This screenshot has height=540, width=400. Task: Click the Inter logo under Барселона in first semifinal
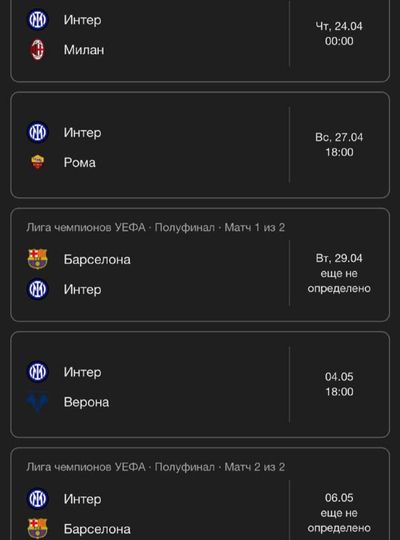point(37,289)
